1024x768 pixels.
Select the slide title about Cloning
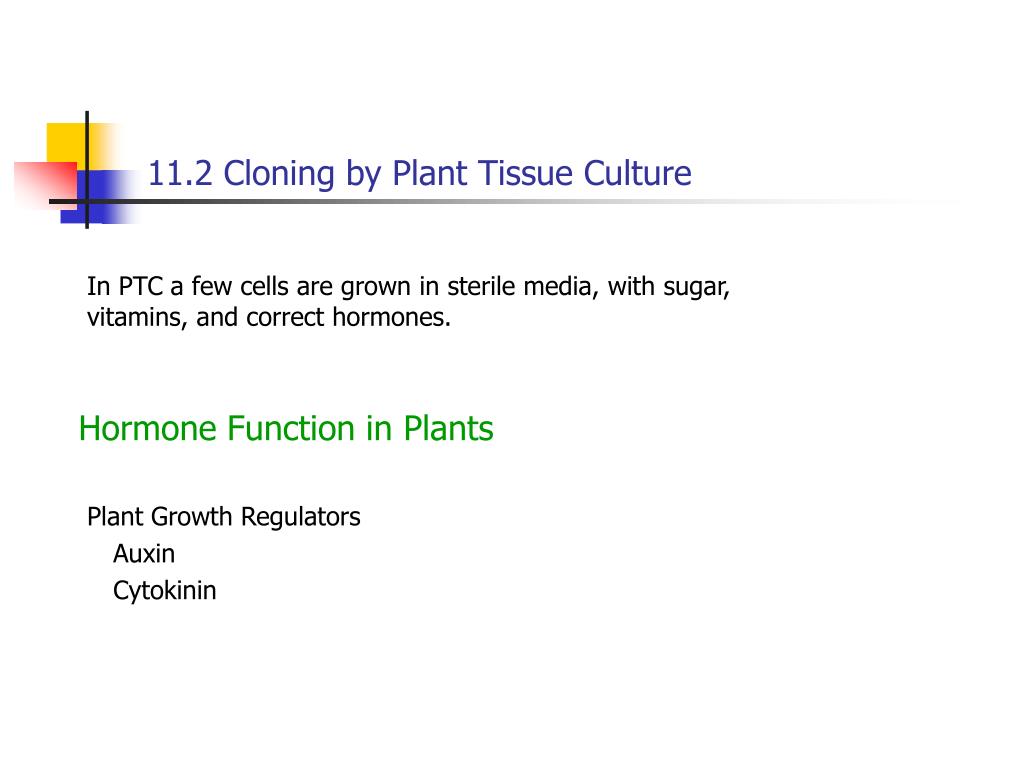pos(420,174)
